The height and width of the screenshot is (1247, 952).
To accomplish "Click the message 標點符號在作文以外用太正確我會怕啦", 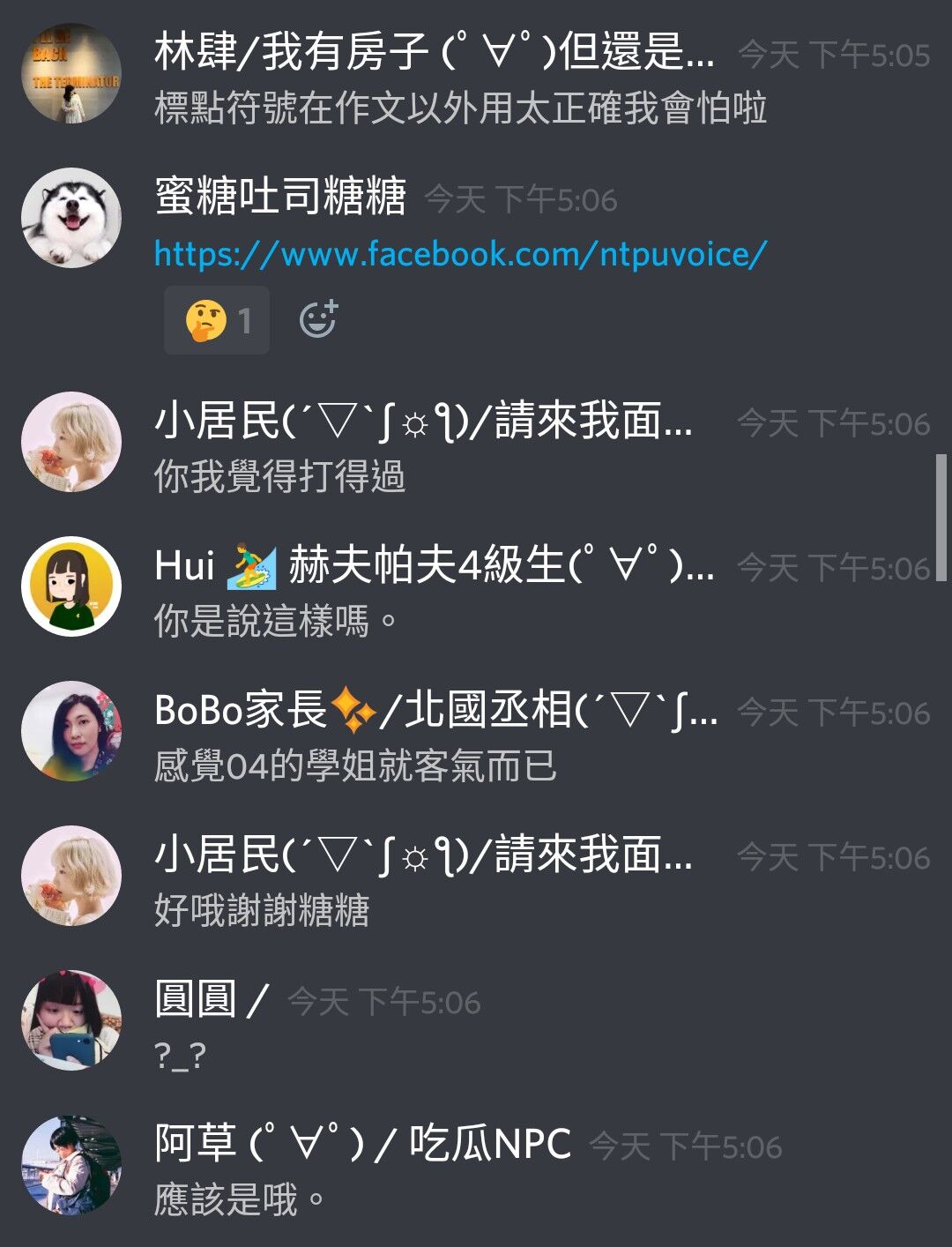I will click(460, 108).
